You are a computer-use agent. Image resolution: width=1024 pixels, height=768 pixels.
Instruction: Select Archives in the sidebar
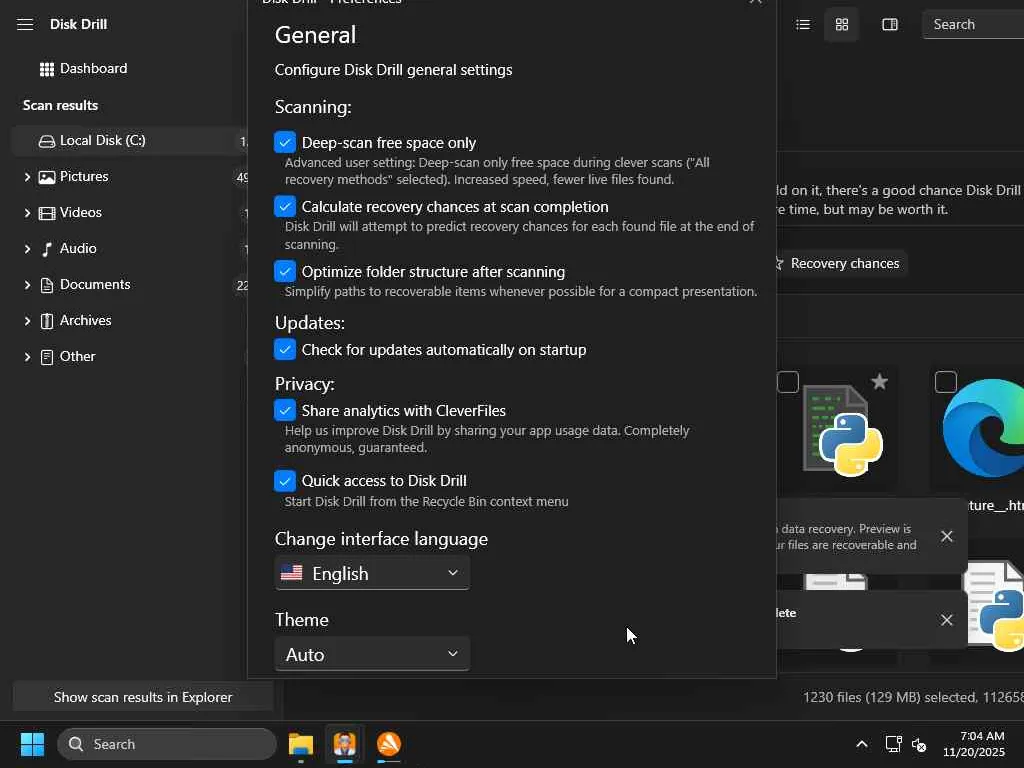click(x=86, y=320)
